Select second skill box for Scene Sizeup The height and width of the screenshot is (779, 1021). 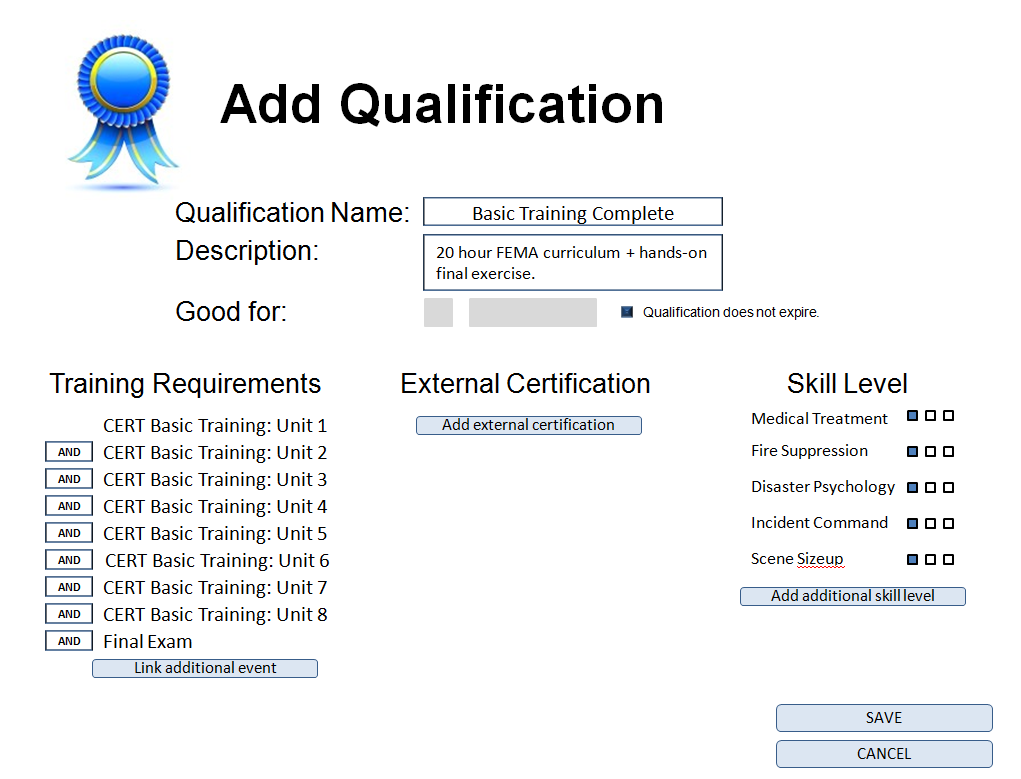pyautogui.click(x=930, y=559)
